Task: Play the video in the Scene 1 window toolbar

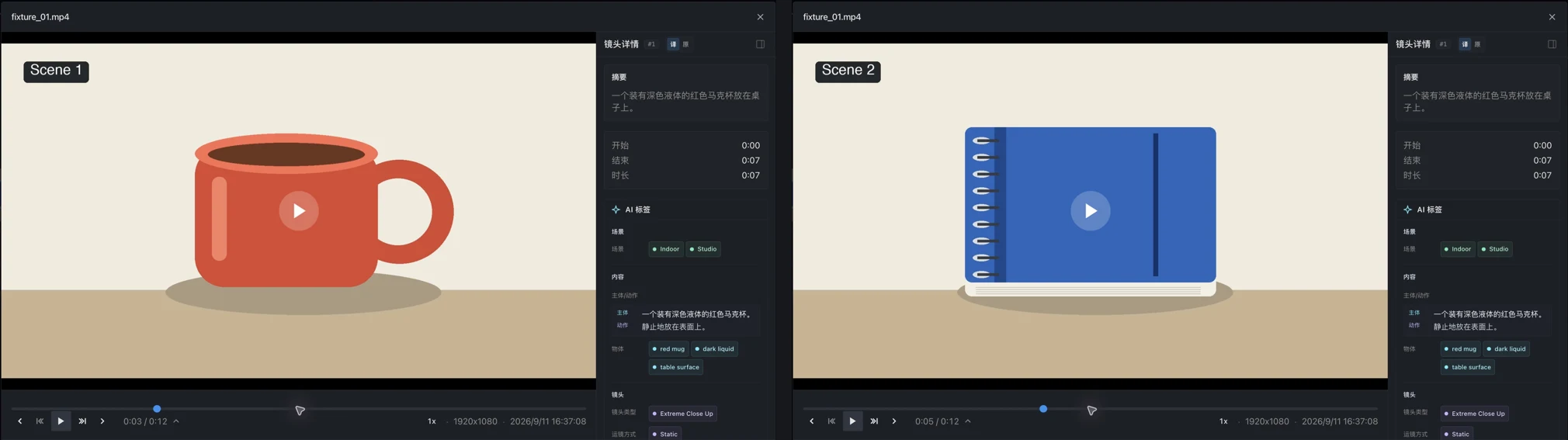Action: [61, 421]
